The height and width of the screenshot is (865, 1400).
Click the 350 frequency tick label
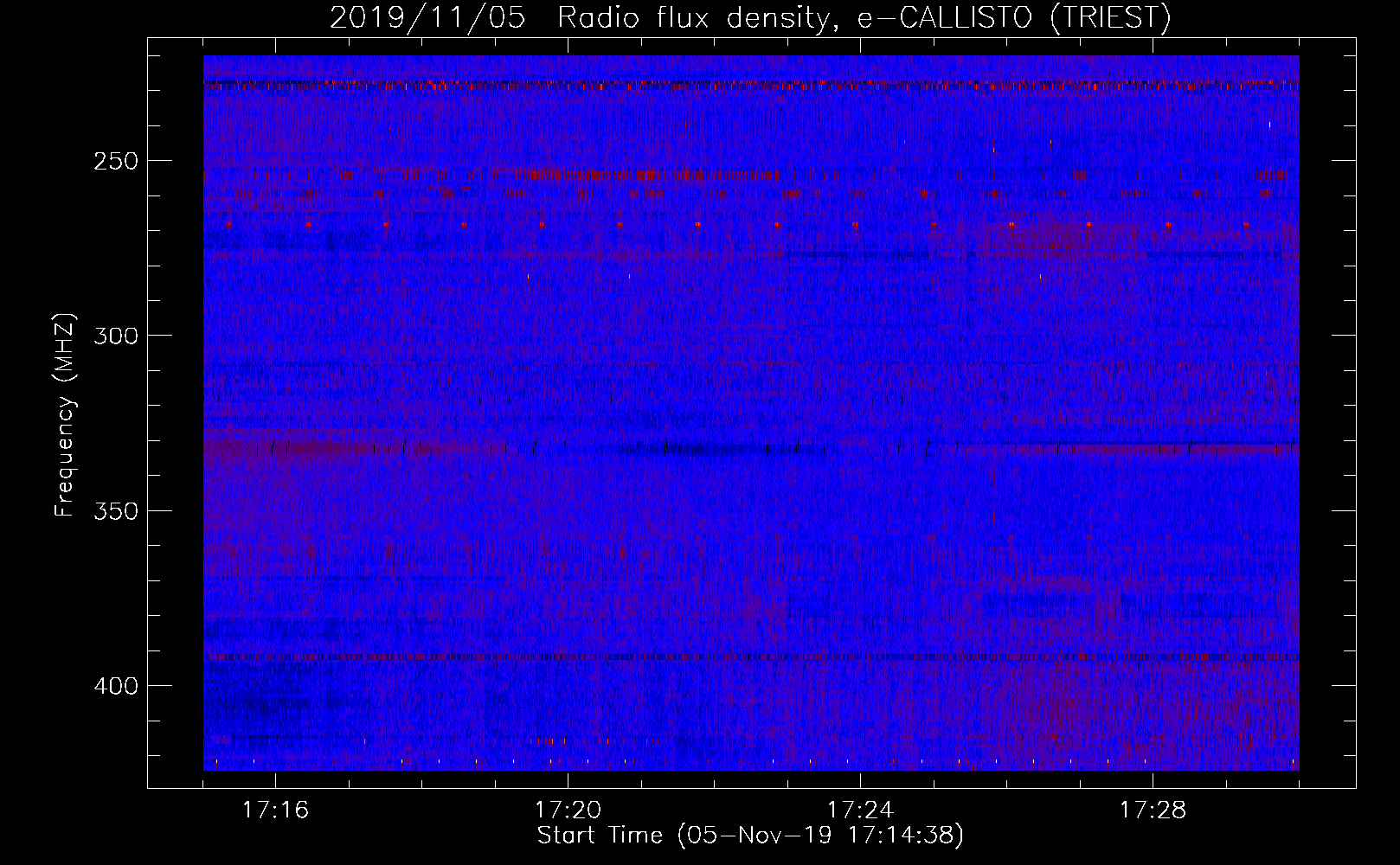pos(116,511)
